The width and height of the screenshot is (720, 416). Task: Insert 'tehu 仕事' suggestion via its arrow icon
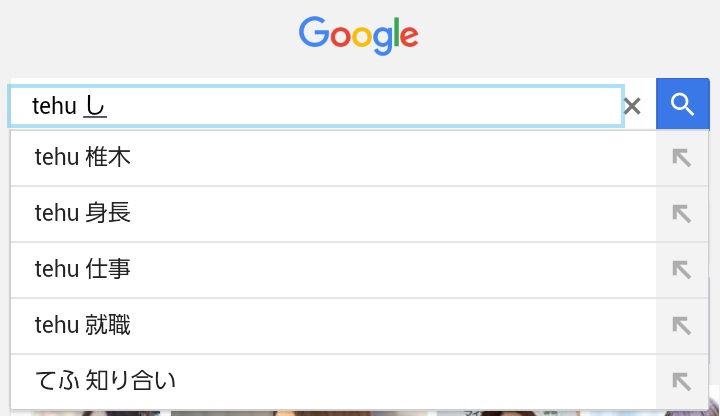click(682, 270)
